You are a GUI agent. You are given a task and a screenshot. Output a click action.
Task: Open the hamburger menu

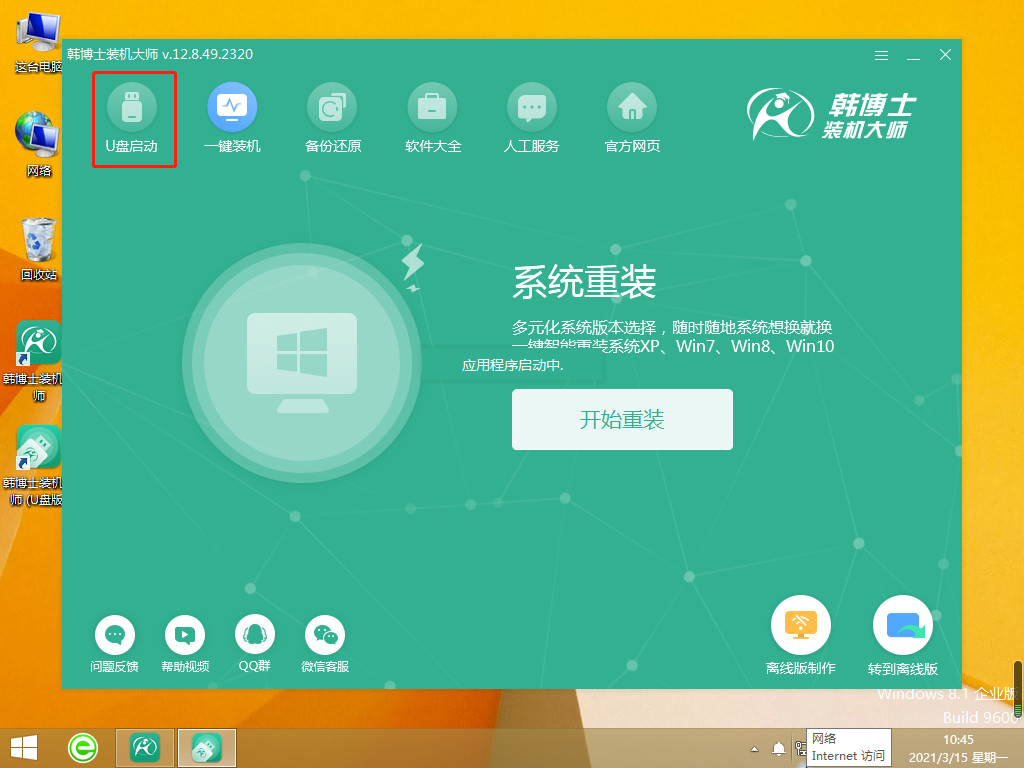(x=881, y=55)
